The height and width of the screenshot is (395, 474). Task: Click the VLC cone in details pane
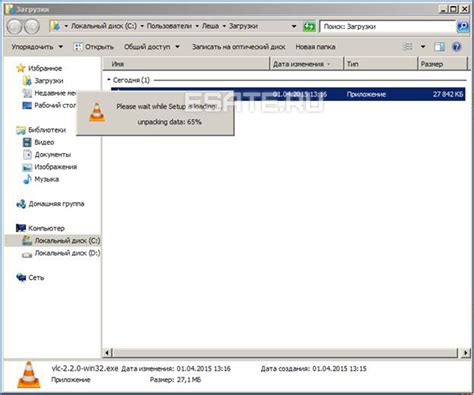pos(29,374)
